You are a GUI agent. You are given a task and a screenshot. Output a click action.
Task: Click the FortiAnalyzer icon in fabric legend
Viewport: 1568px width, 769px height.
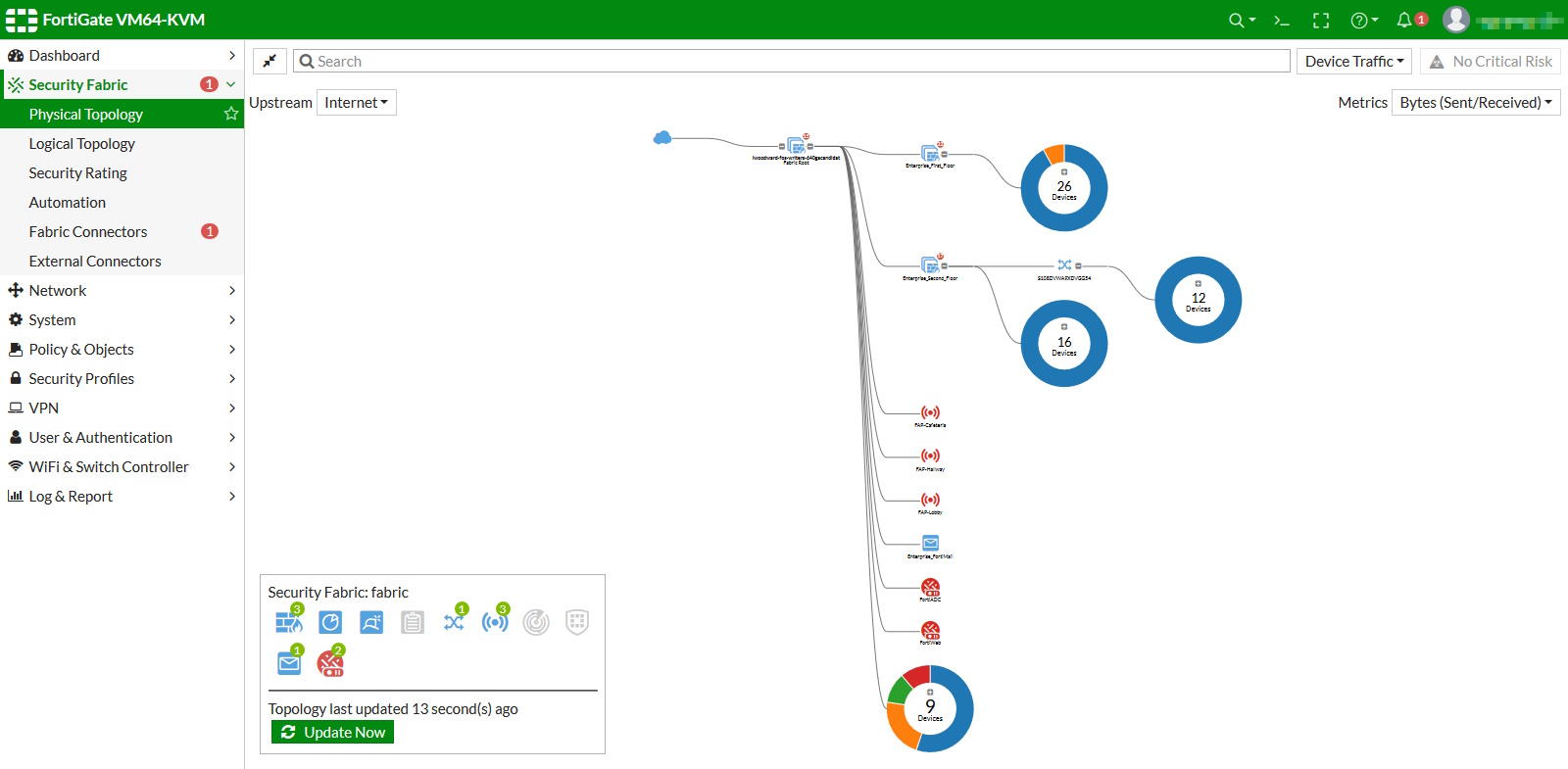330,622
